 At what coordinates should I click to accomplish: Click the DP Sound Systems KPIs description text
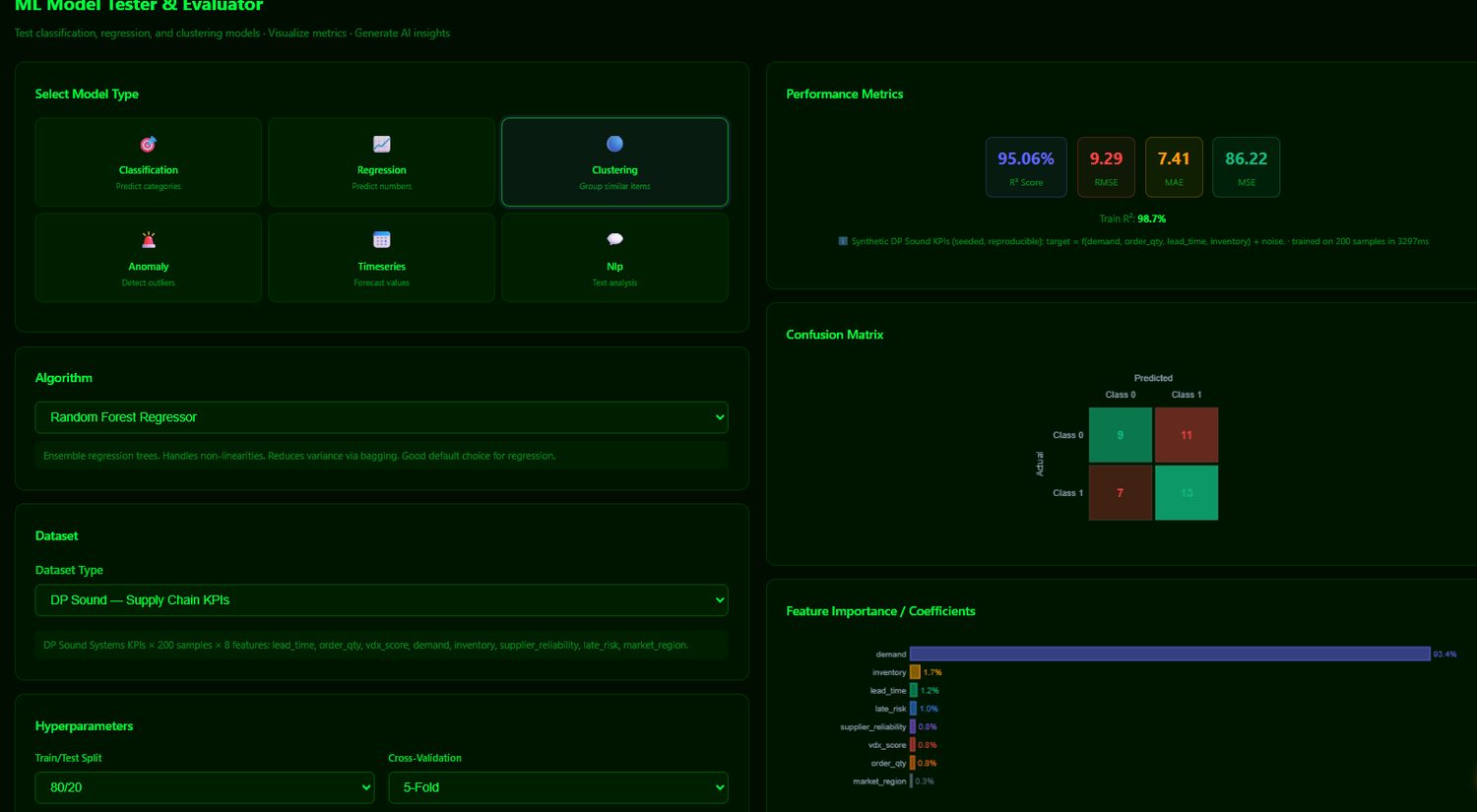click(x=366, y=646)
